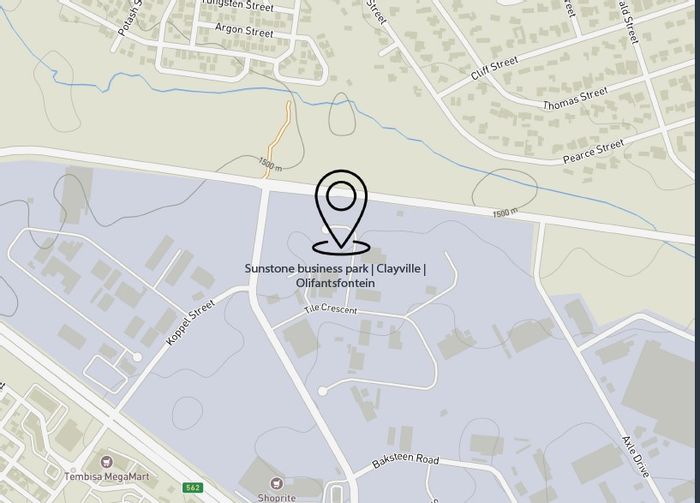Click the Tile Crescent street label
The image size is (700, 503).
(x=331, y=308)
